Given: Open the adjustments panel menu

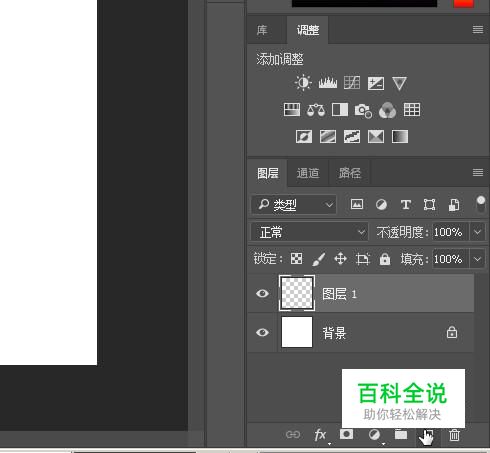Looking at the screenshot, I should coord(478,30).
